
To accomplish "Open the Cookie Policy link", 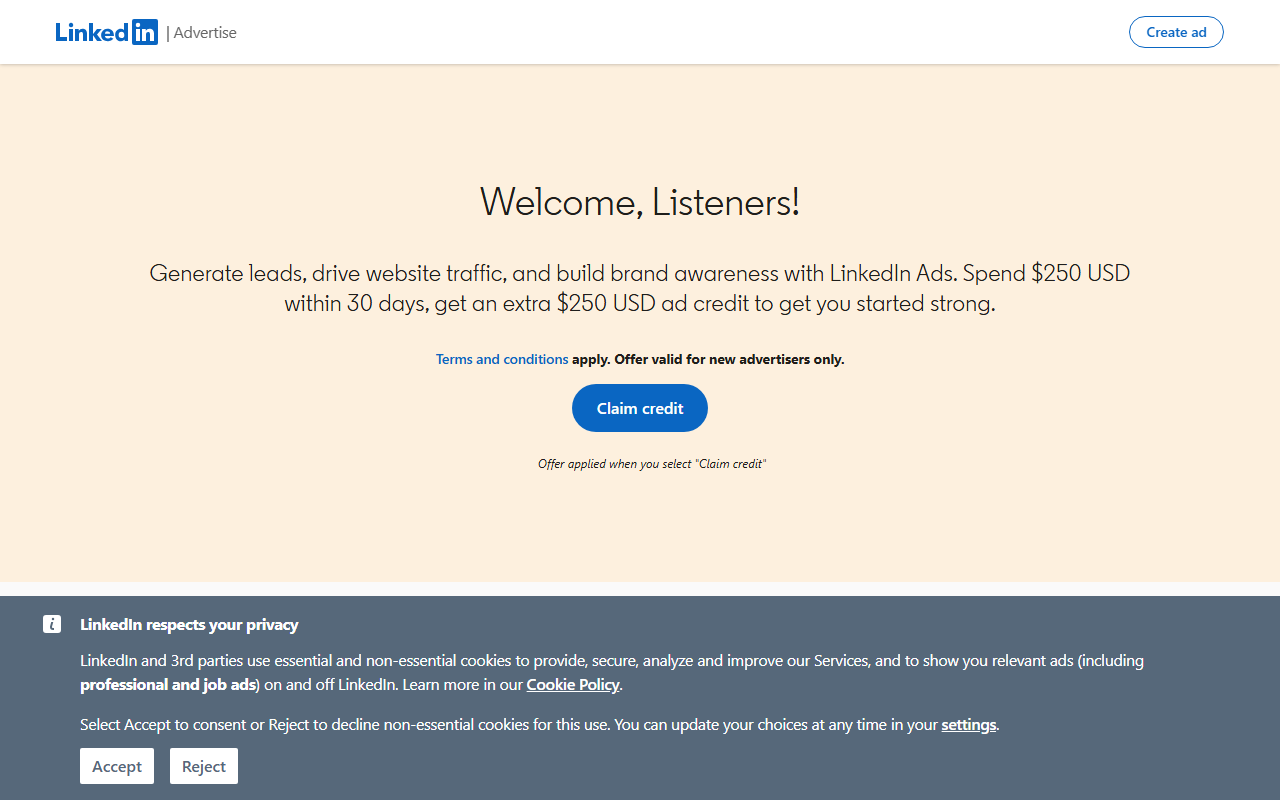I will (573, 685).
